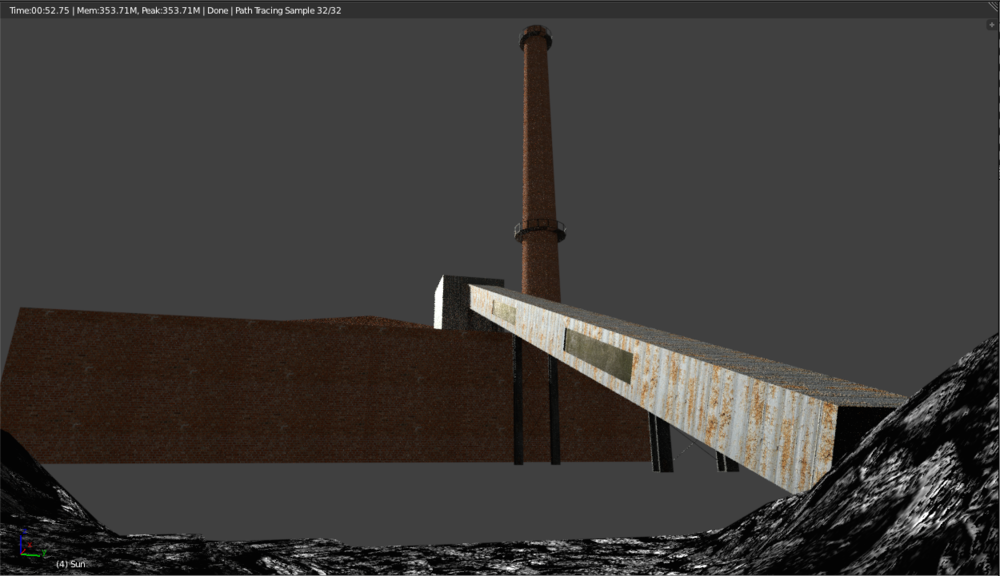1000x576 pixels.
Task: Click the area corner widget in top-right
Action: tap(993, 6)
